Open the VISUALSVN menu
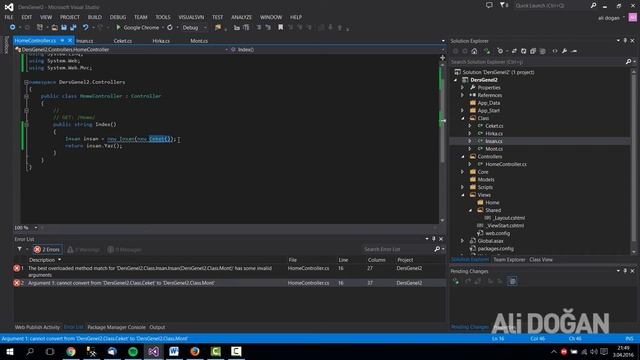Viewport: 640px width, 360px height. click(191, 17)
